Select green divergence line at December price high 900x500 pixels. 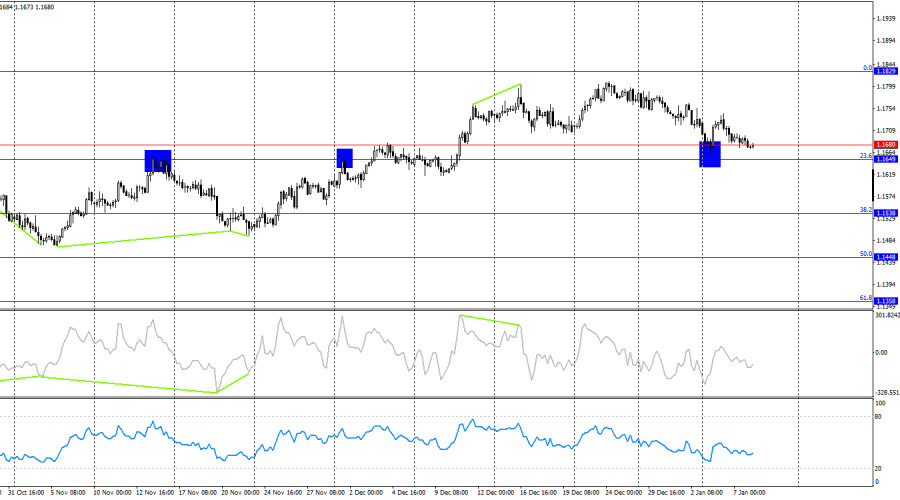tap(496, 93)
